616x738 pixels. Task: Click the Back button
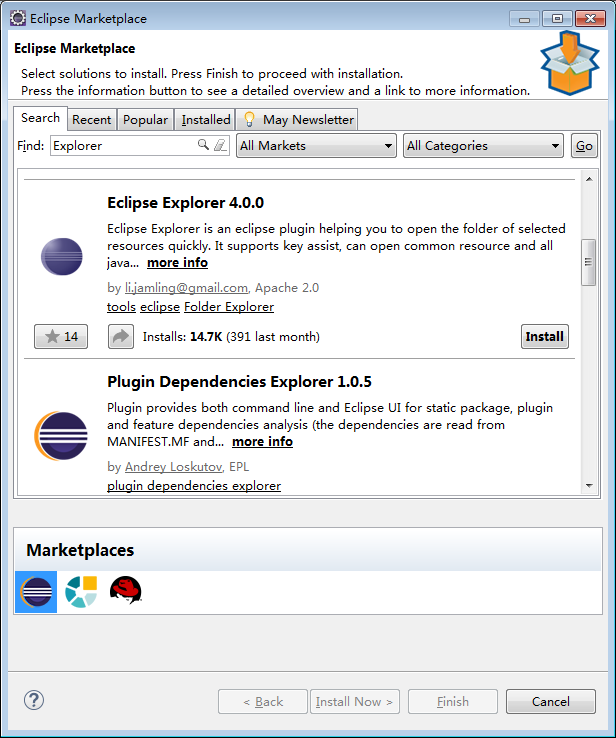click(x=263, y=702)
